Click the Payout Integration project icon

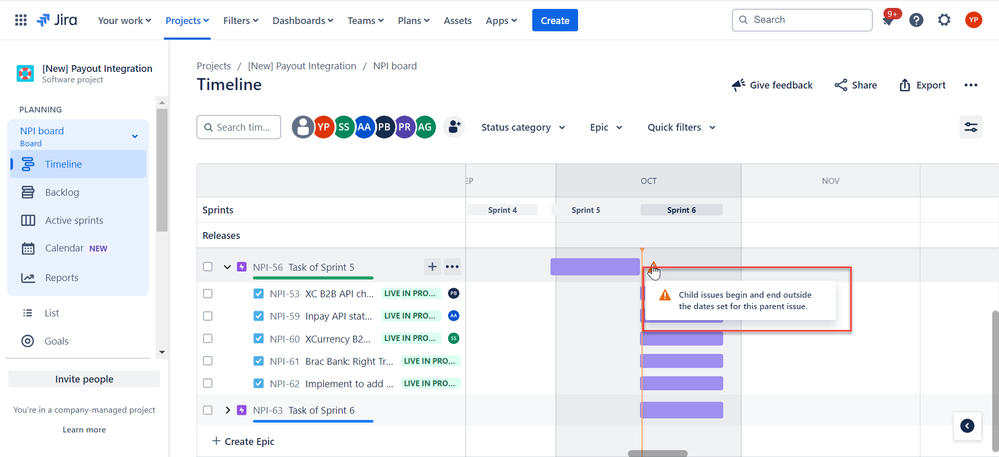tap(25, 73)
